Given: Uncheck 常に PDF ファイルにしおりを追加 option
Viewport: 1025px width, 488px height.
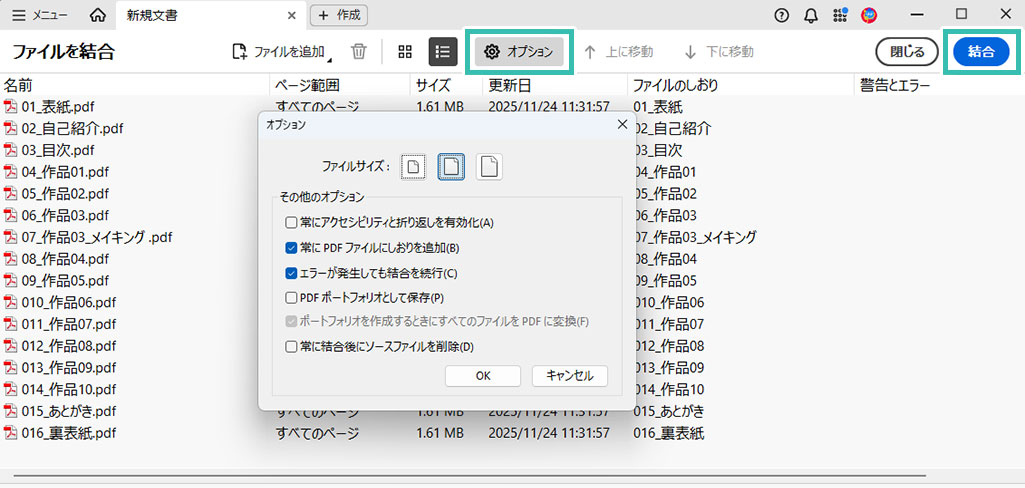Looking at the screenshot, I should (x=291, y=248).
